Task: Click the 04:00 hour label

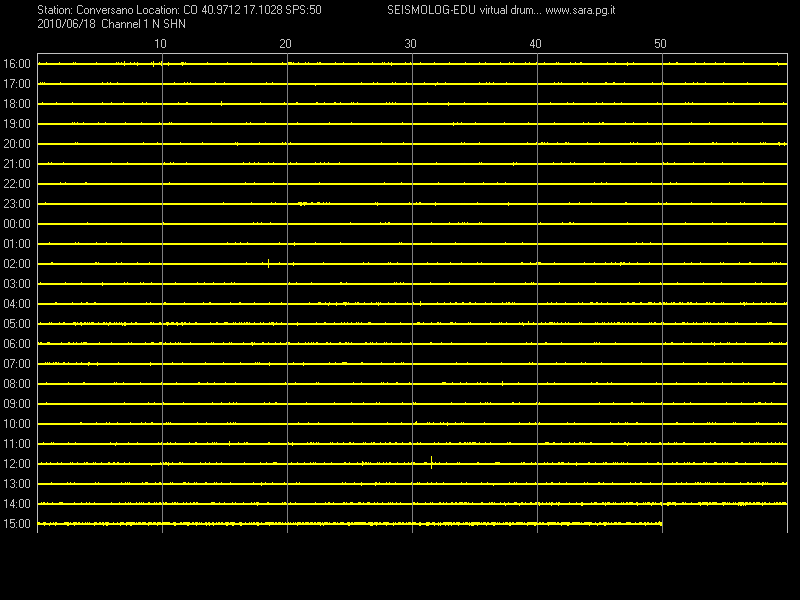Action: click(x=17, y=304)
